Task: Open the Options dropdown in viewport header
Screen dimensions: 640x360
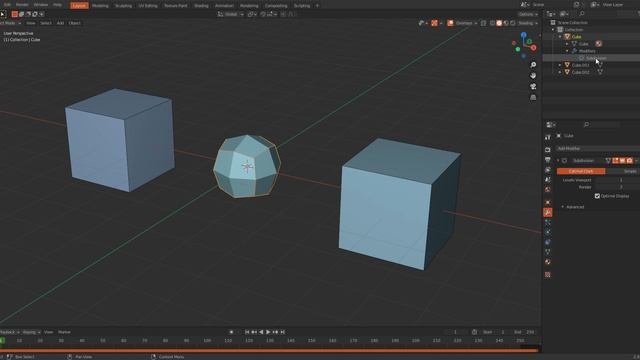Action: 527,14
